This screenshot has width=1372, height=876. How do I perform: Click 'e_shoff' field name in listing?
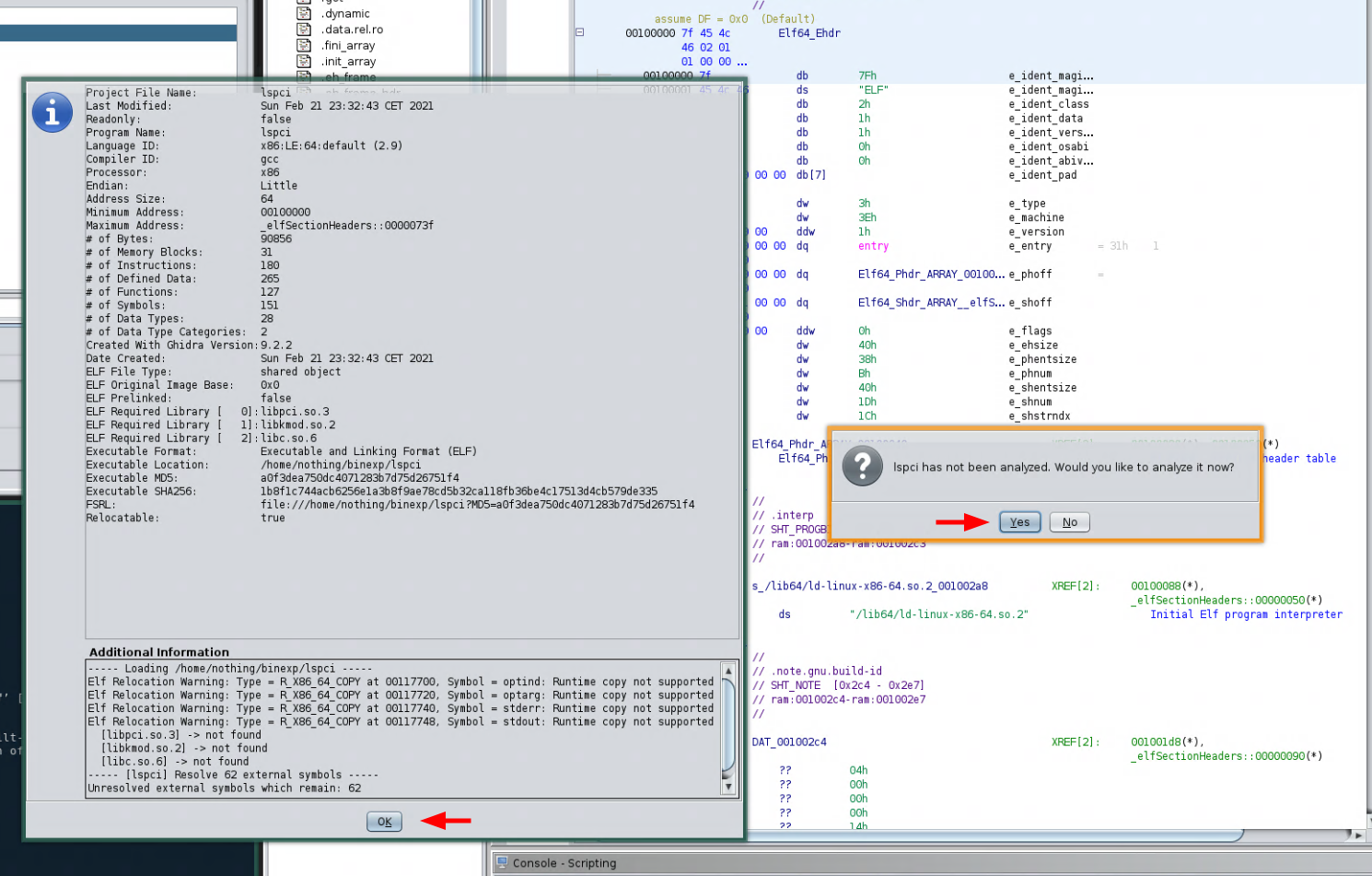click(1029, 302)
